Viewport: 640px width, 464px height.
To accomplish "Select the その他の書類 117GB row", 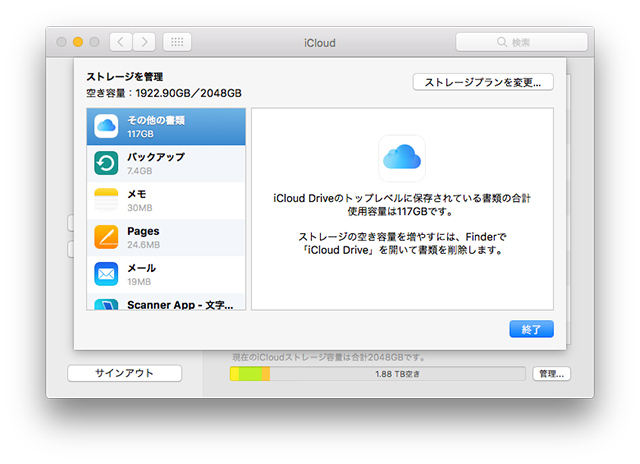I will point(166,127).
